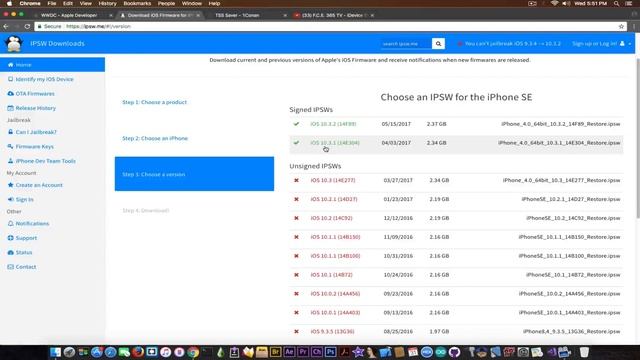Click the browser back arrow
The height and width of the screenshot is (360, 640).
pos(6,26)
